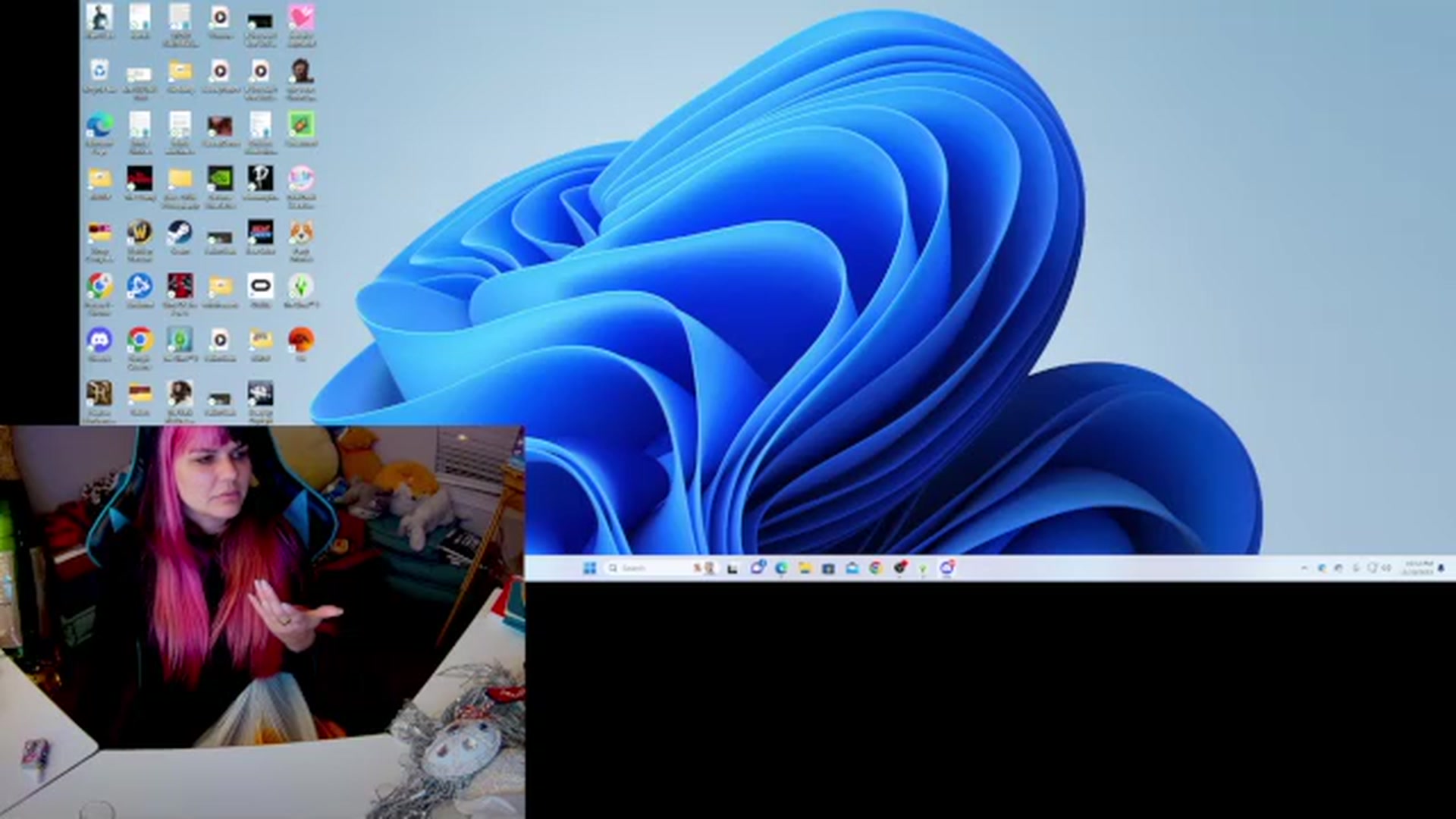Open the Recycle Bin desktop icon

[x=99, y=71]
